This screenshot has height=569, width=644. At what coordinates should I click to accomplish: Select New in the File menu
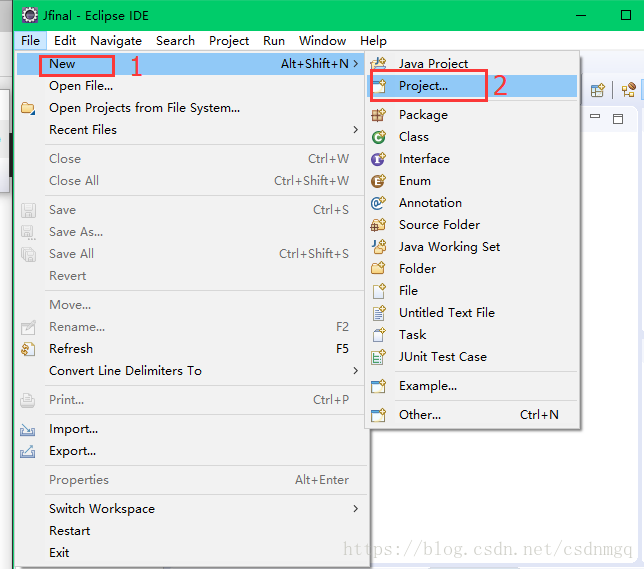tap(191, 64)
